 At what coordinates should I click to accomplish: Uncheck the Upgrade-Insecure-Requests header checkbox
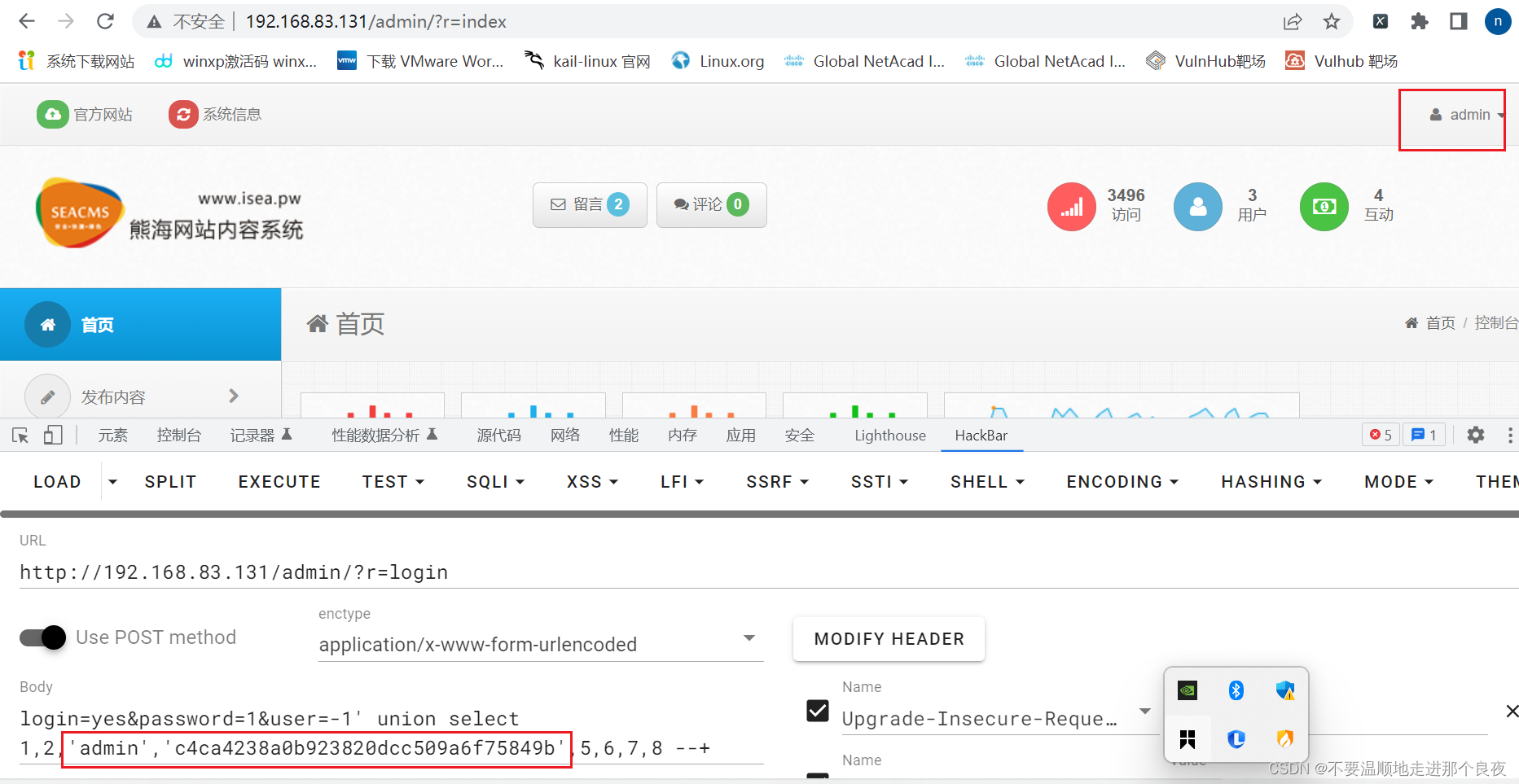[x=818, y=711]
